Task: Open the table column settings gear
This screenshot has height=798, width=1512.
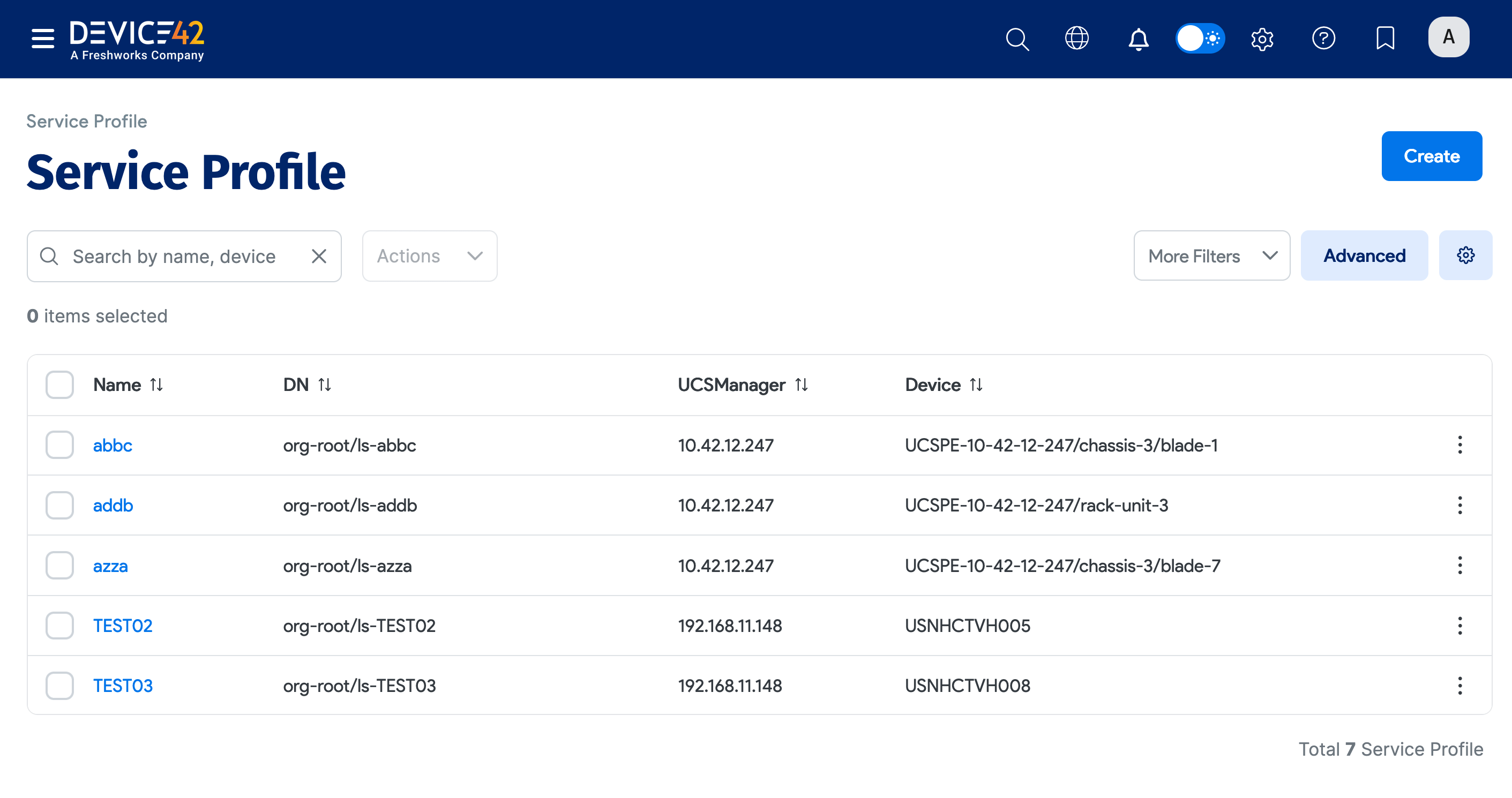Action: click(1465, 255)
